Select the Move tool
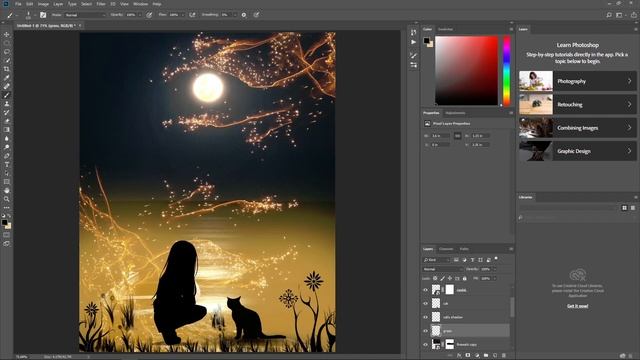The height and width of the screenshot is (360, 640). 7,34
